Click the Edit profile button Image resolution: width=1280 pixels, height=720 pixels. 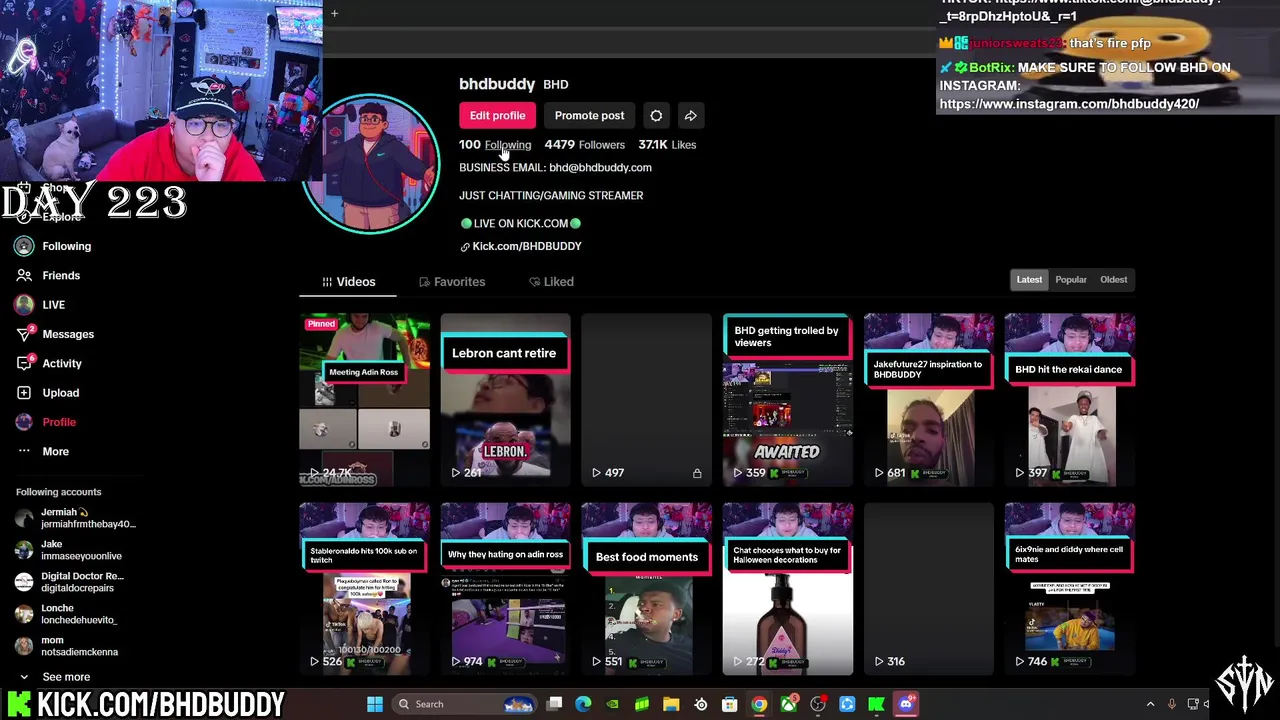tap(497, 116)
